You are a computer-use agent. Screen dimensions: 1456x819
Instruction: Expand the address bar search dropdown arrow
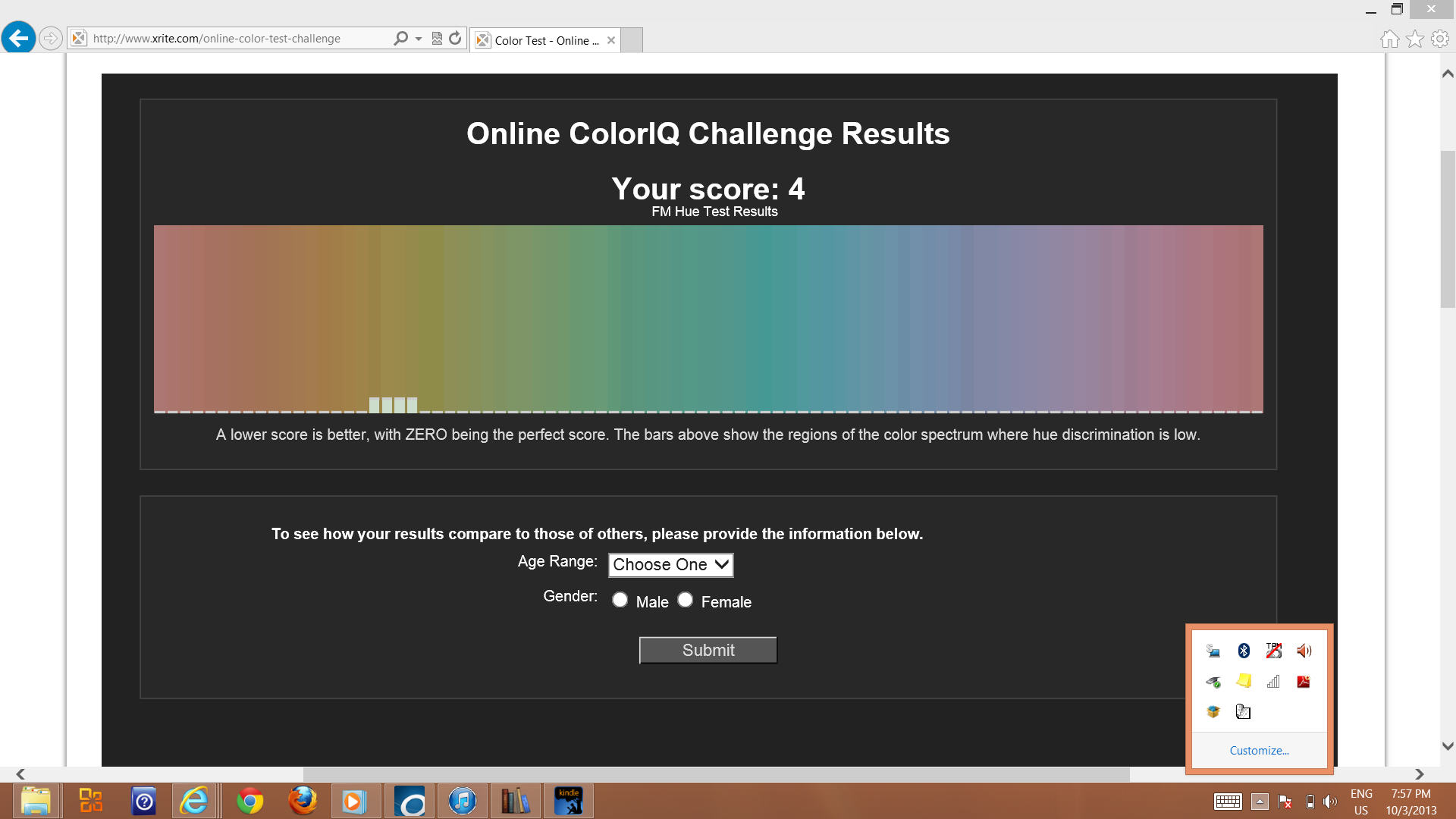419,39
